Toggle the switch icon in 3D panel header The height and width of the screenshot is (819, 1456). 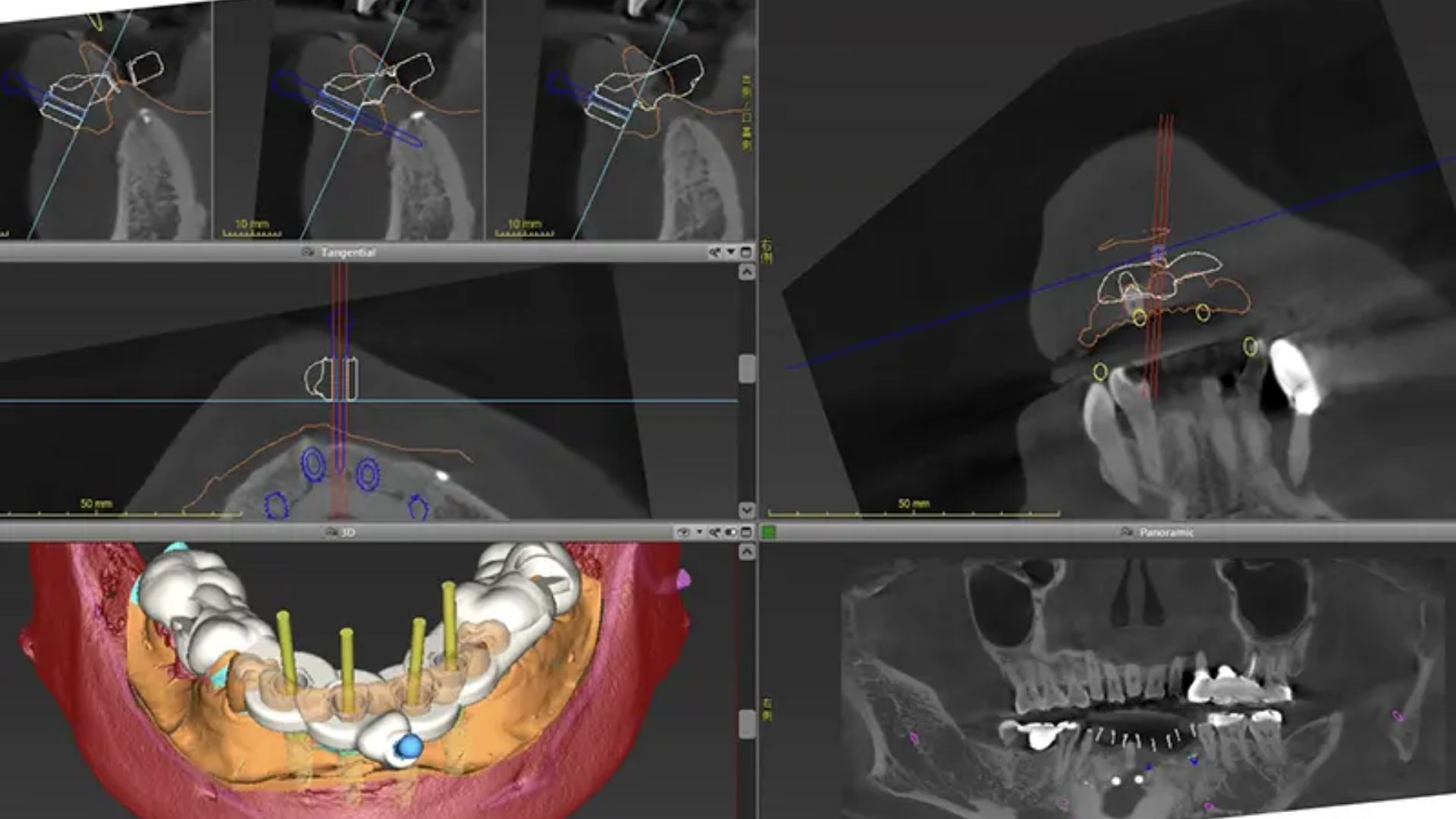click(731, 532)
